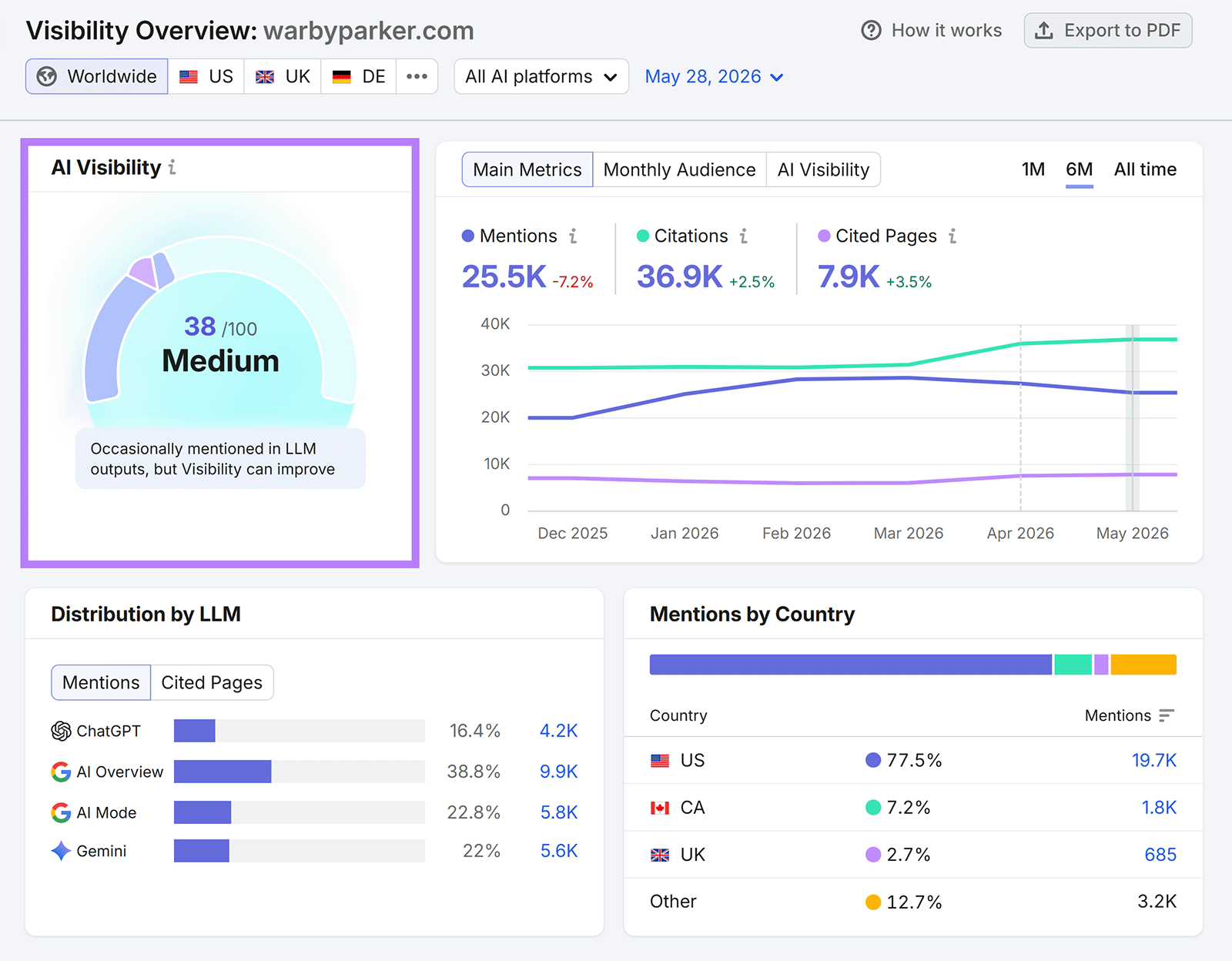Click the How it works link
The height and width of the screenshot is (961, 1232).
932,31
